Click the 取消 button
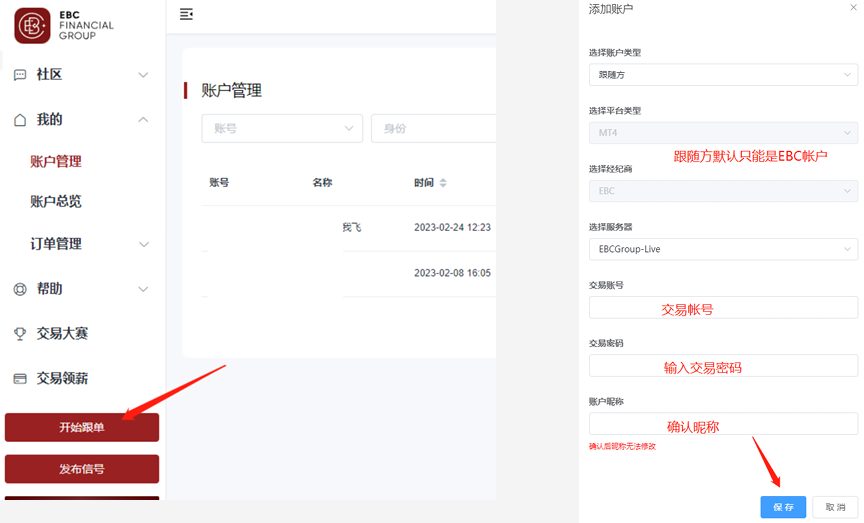The width and height of the screenshot is (864, 523). [835, 507]
